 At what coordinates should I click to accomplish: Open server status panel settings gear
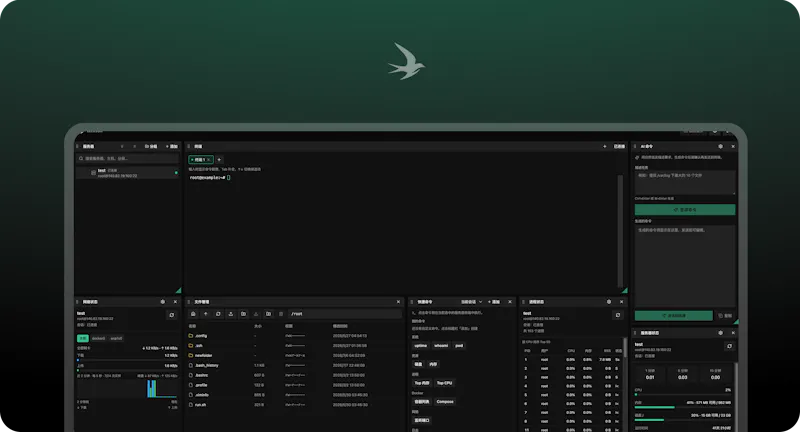(720, 333)
